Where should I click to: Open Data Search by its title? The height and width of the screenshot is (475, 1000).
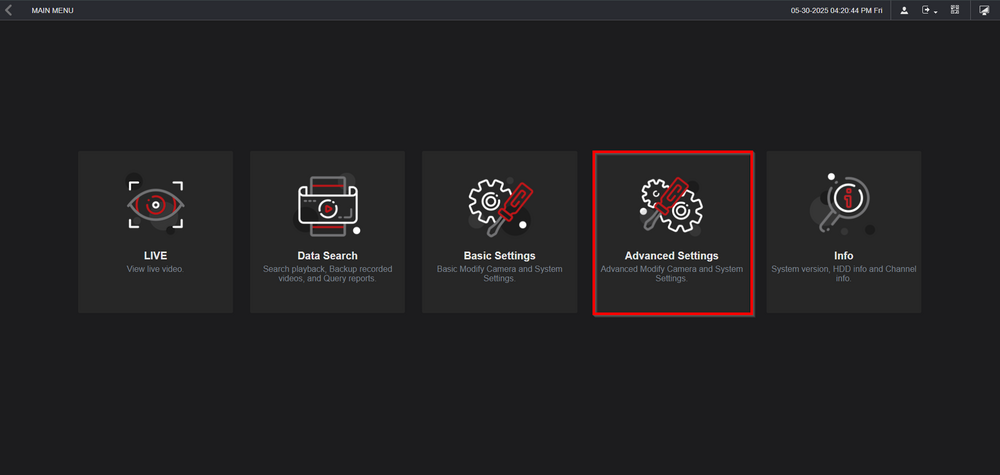pyautogui.click(x=327, y=256)
